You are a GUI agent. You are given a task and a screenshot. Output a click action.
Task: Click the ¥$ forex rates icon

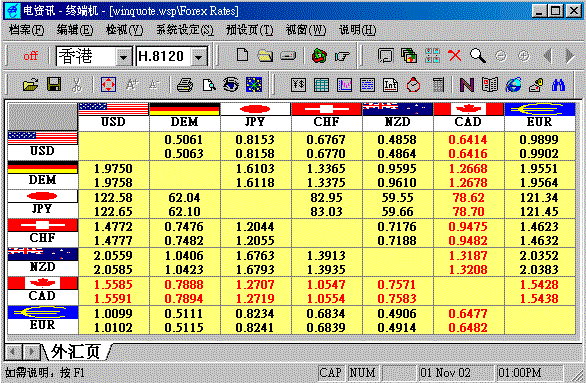click(298, 85)
